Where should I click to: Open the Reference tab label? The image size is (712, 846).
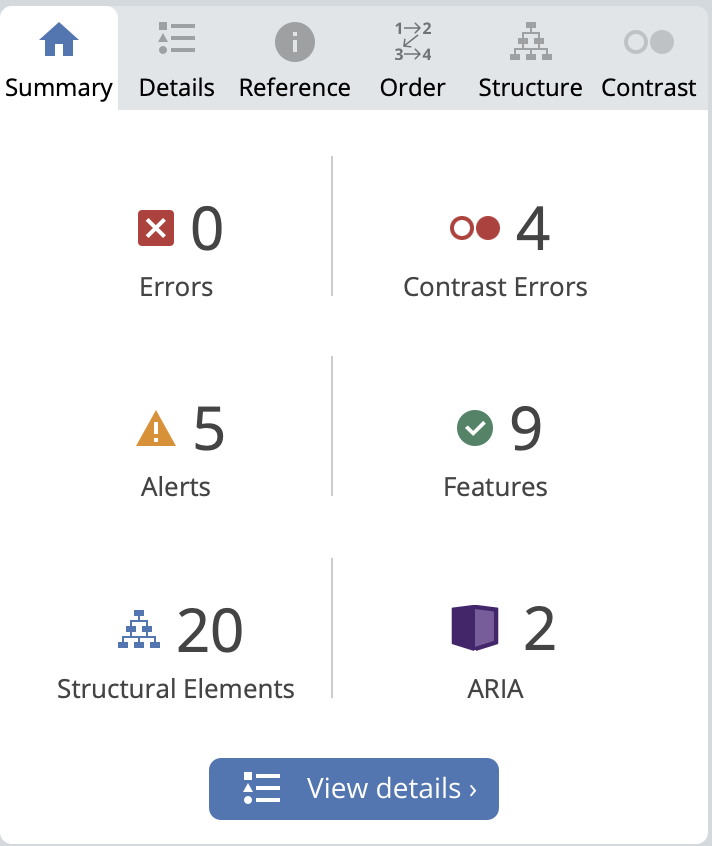tap(294, 88)
